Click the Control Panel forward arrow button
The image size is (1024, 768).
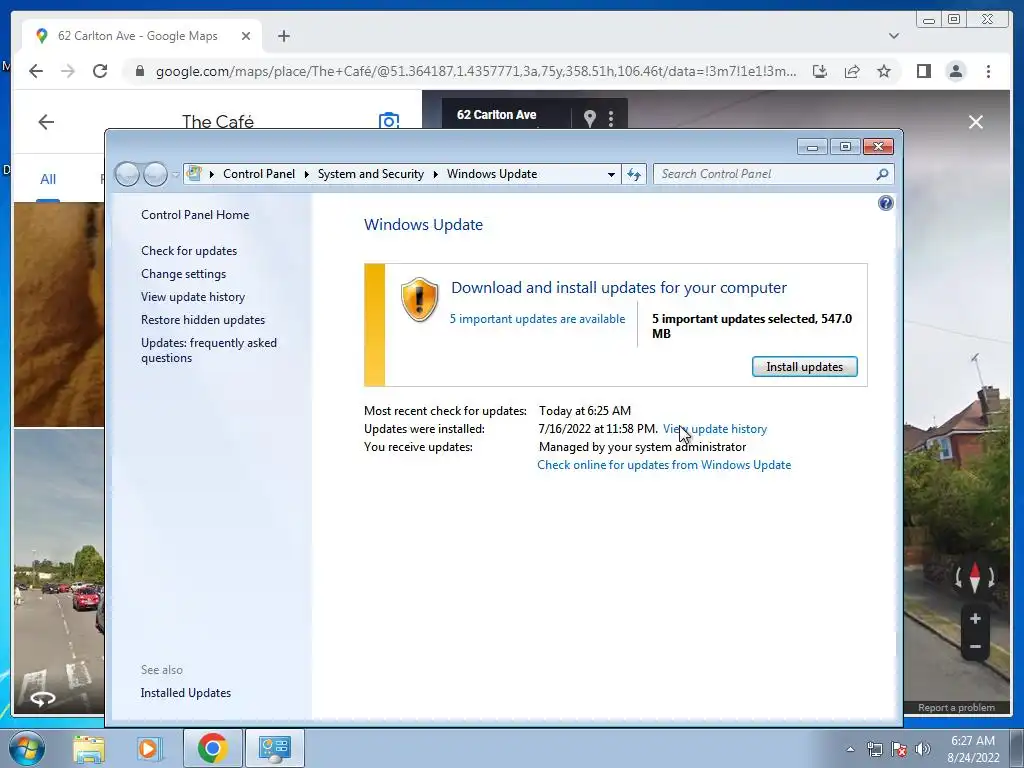pyautogui.click(x=155, y=174)
